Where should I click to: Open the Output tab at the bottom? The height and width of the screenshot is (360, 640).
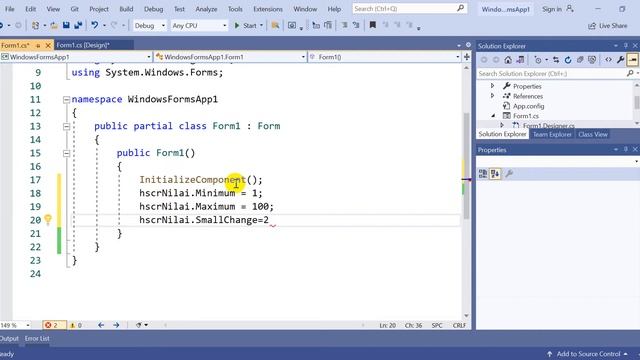click(9, 338)
